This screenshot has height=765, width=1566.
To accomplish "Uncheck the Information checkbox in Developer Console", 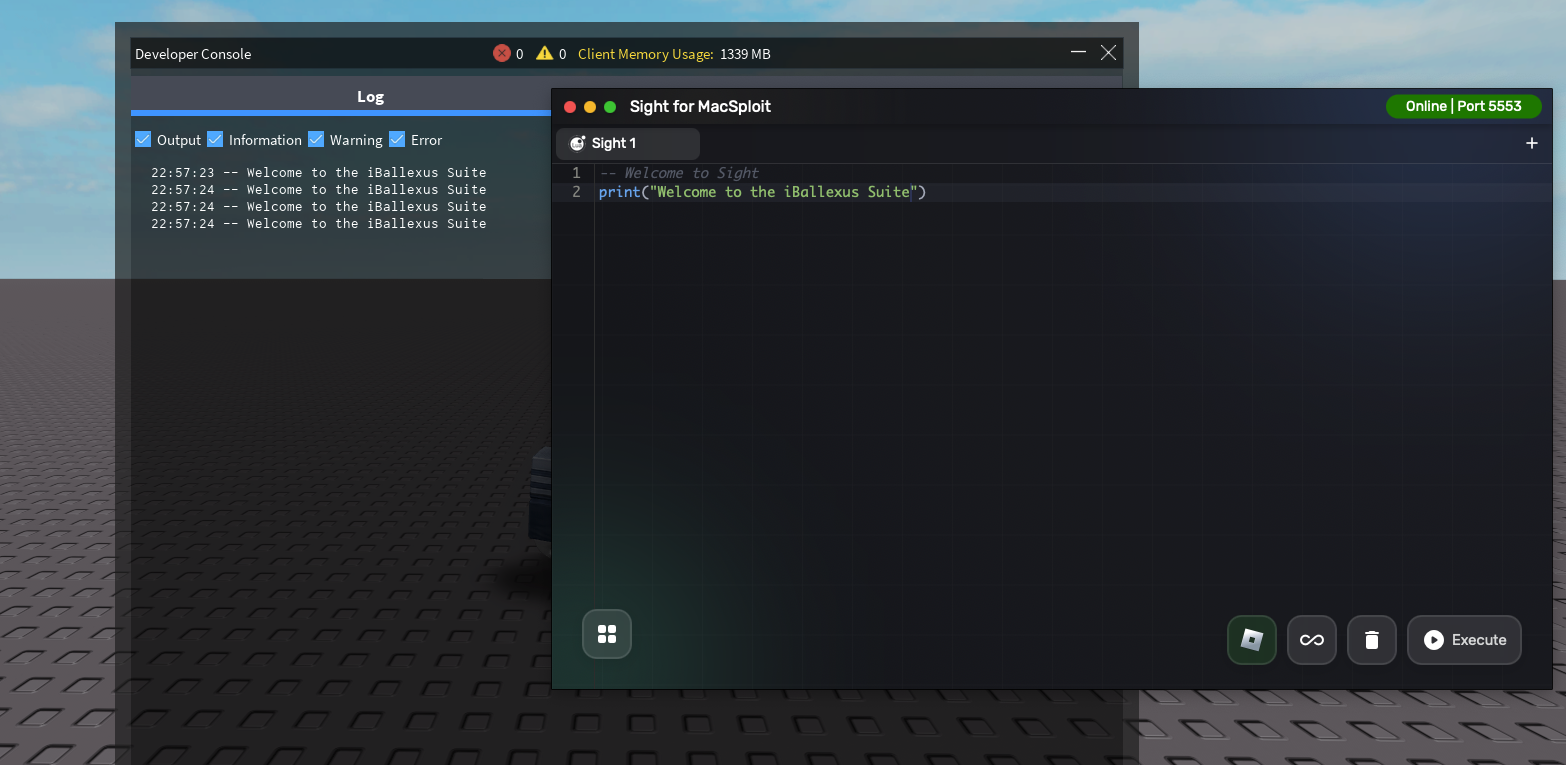I will pos(215,139).
